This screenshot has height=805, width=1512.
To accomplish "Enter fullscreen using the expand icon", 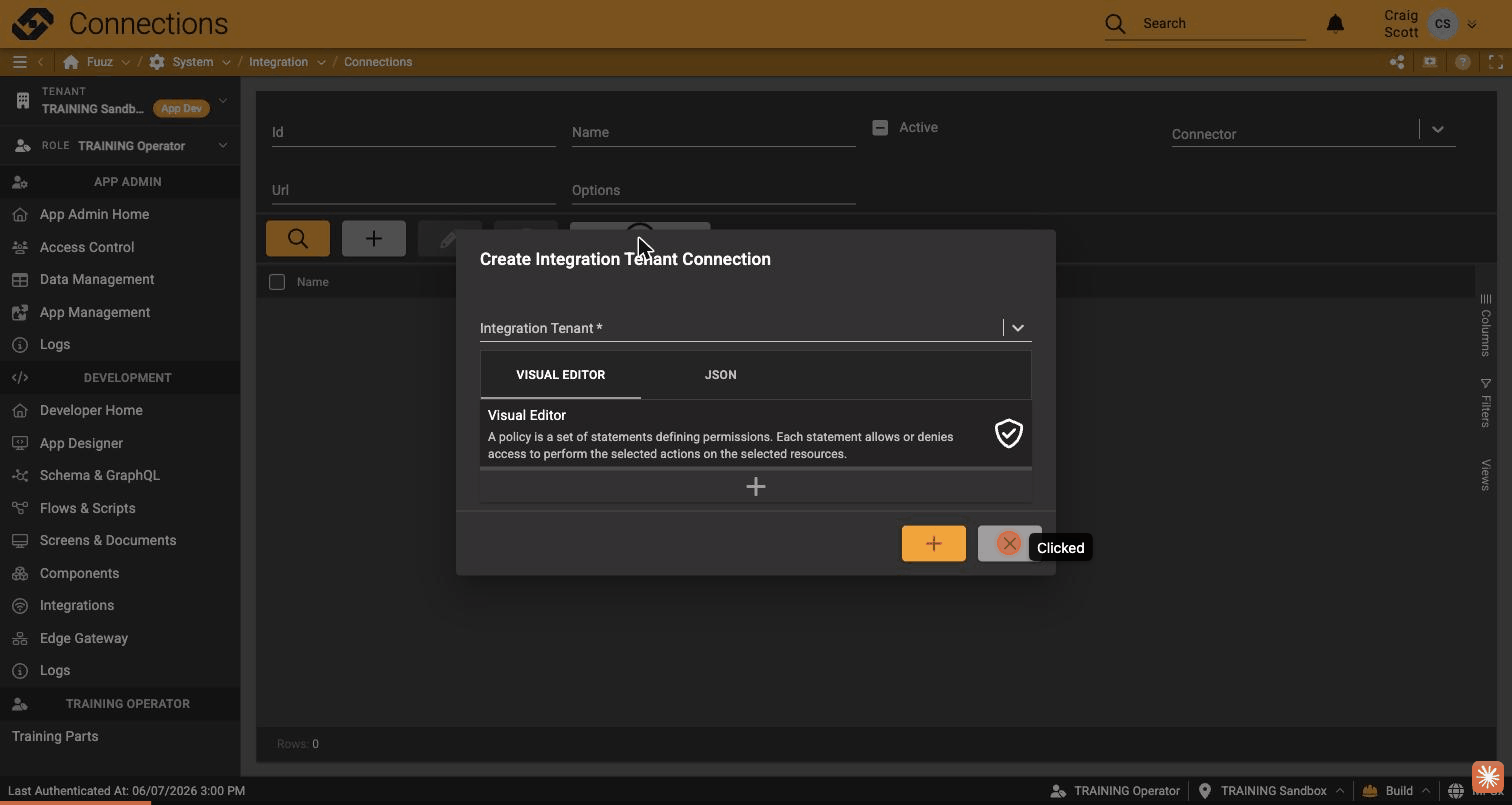I will coord(1496,62).
